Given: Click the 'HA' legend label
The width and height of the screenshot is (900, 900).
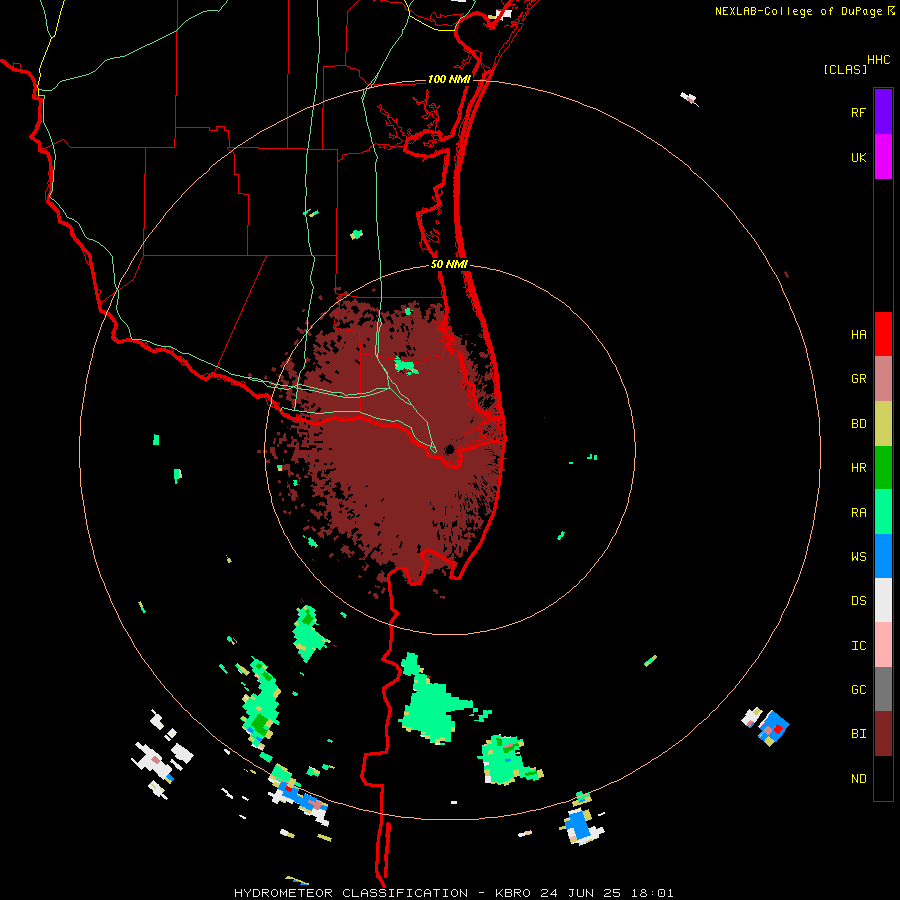Looking at the screenshot, I should [x=858, y=335].
